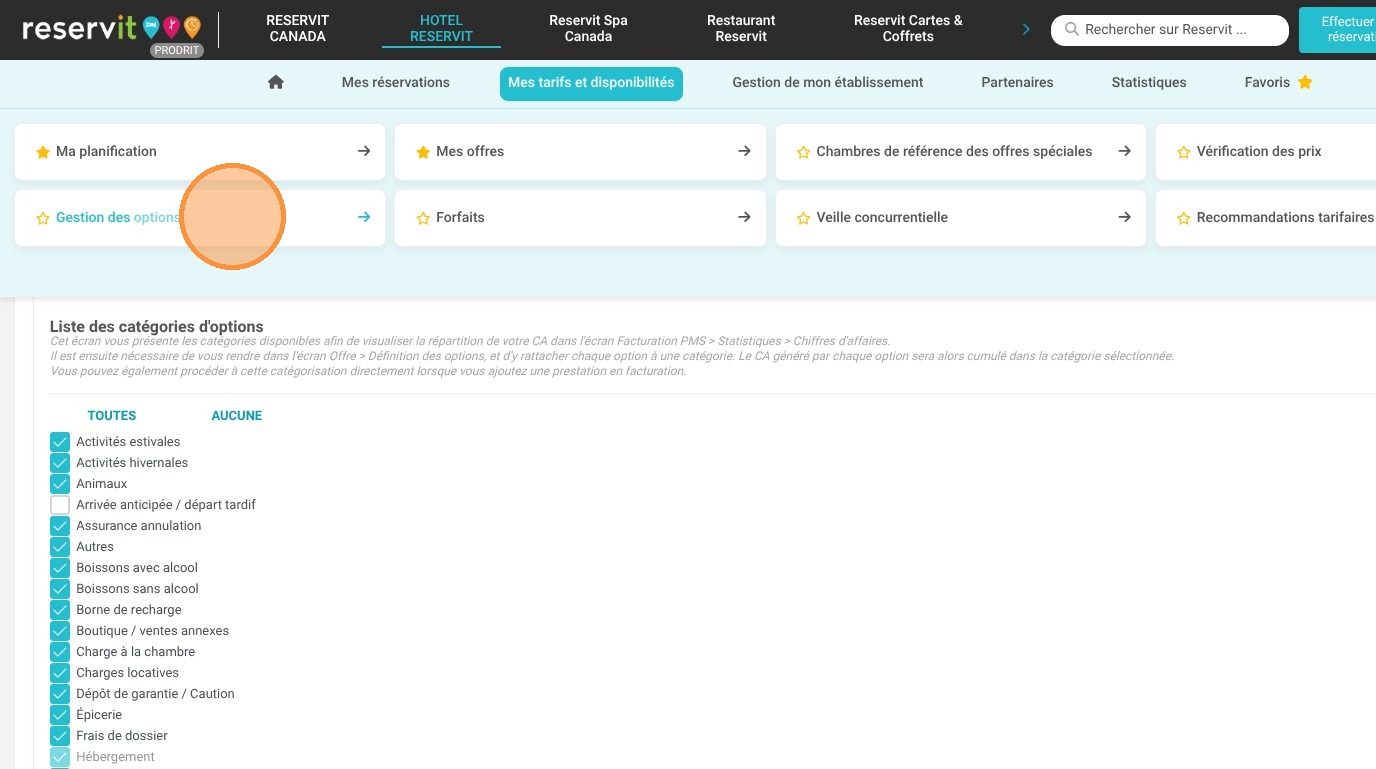Open Mes tarifs et disponibilités menu
The image size is (1376, 769).
(591, 83)
